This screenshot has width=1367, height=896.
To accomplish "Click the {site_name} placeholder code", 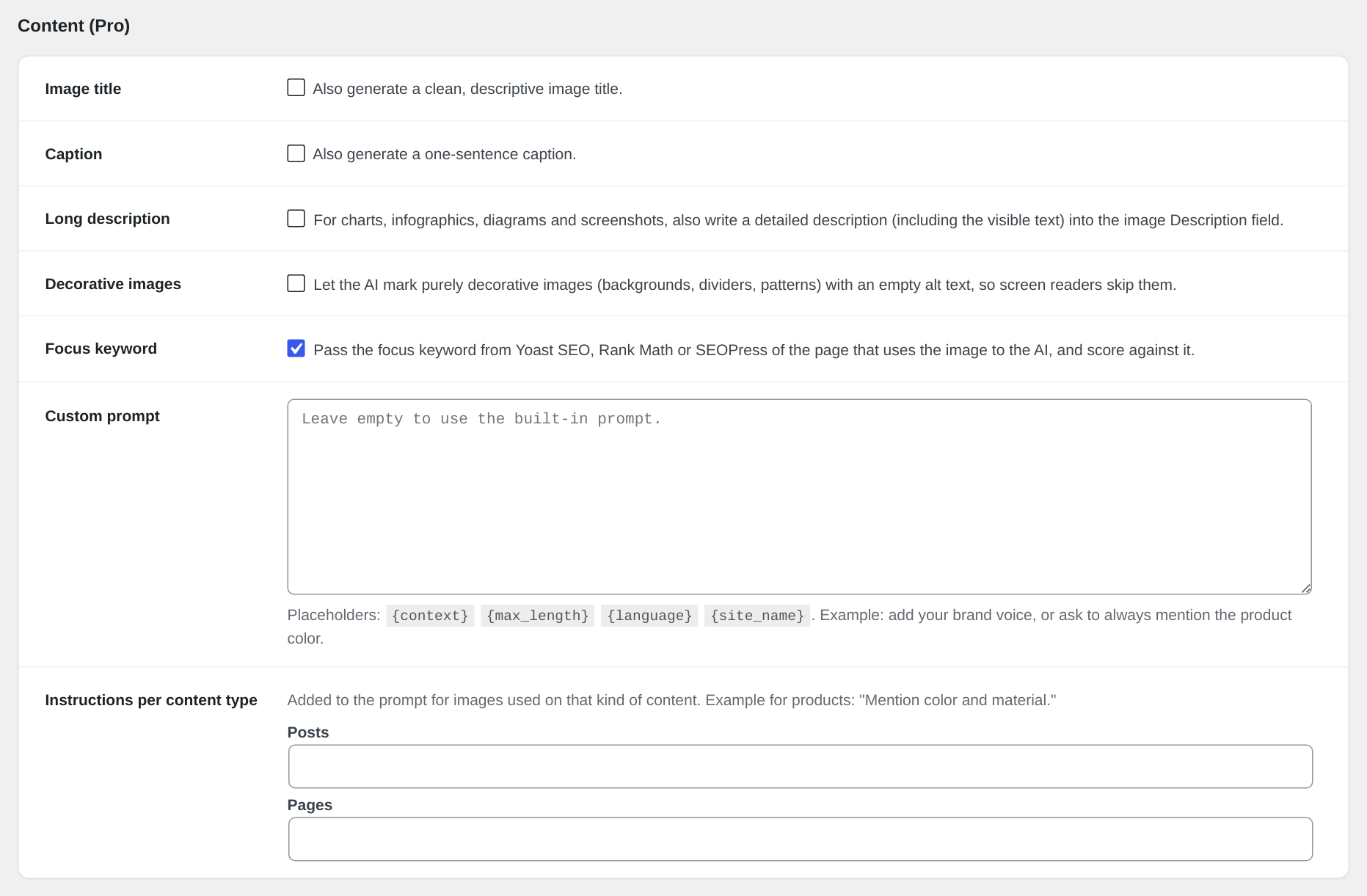I will [757, 616].
